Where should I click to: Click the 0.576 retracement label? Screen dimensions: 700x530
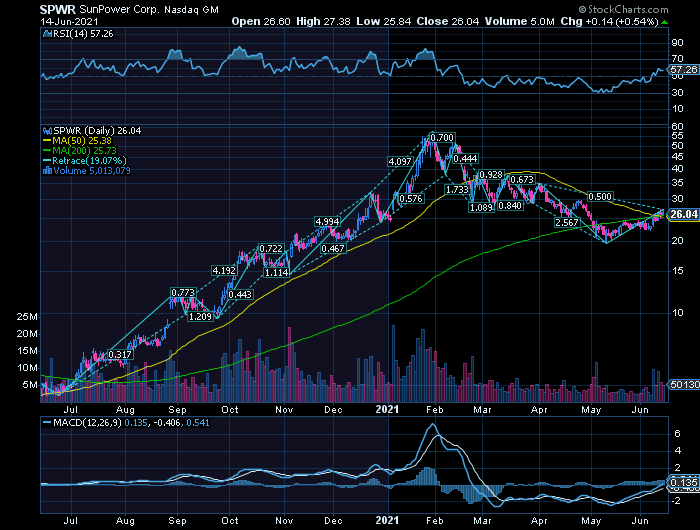click(411, 199)
